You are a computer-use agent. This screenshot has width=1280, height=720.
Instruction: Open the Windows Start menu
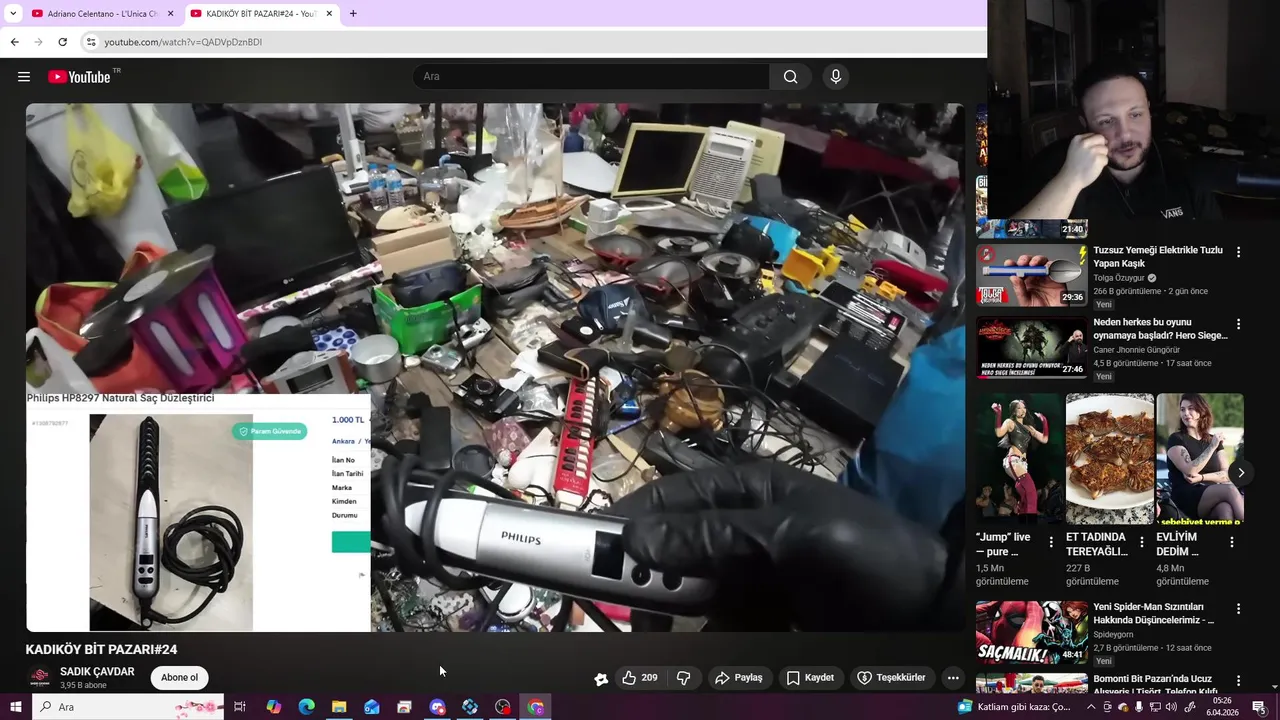point(15,707)
